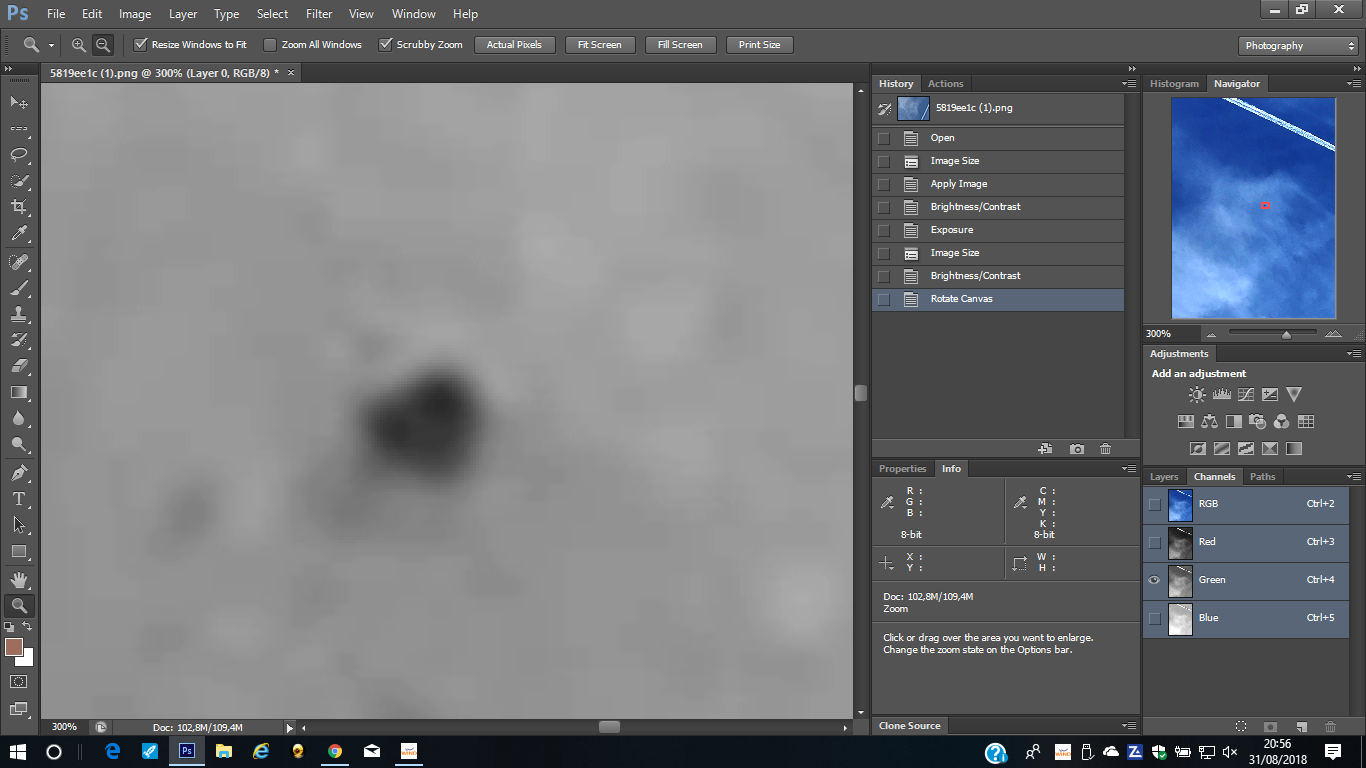Open the History panel options menu

tap(1129, 84)
